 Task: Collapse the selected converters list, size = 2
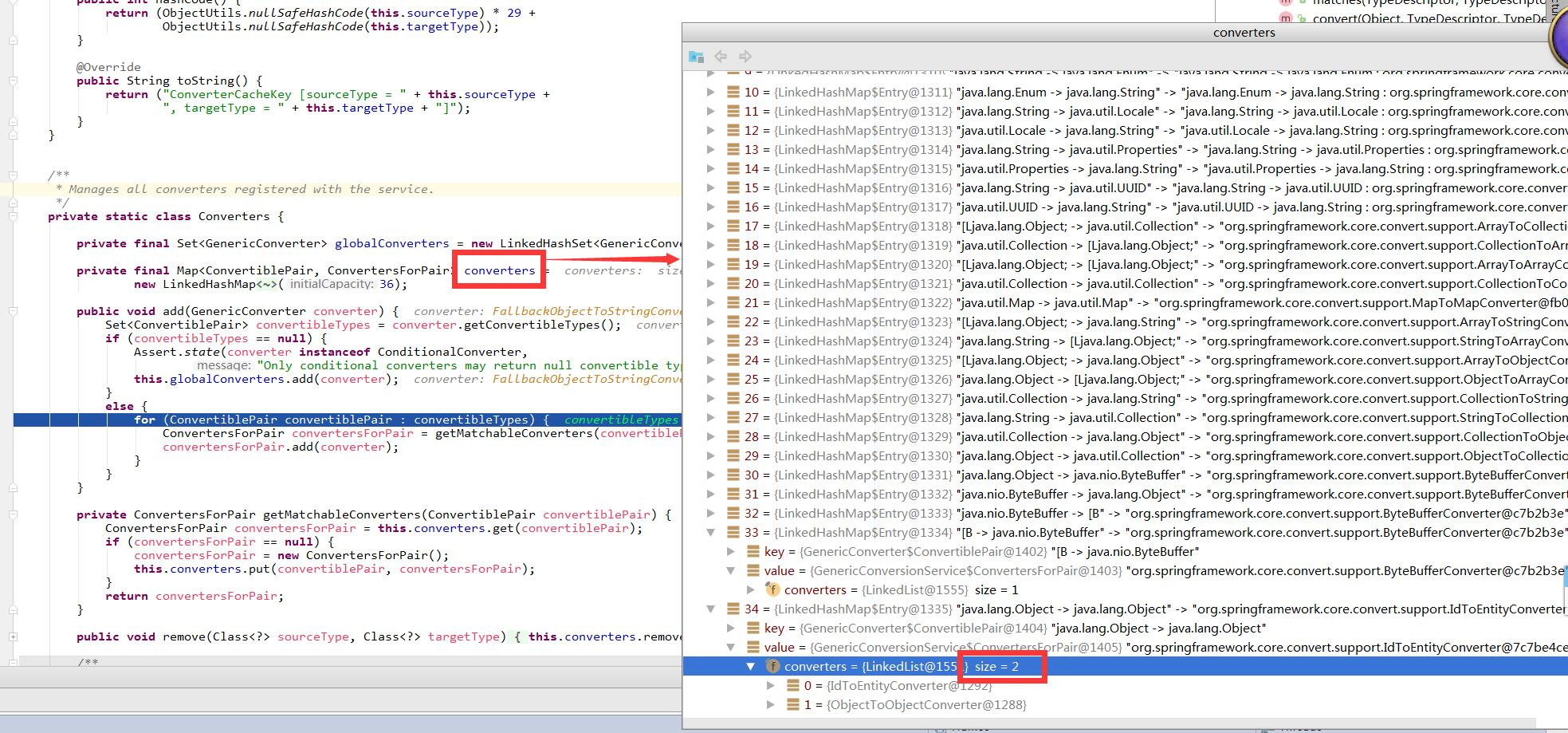click(x=750, y=666)
